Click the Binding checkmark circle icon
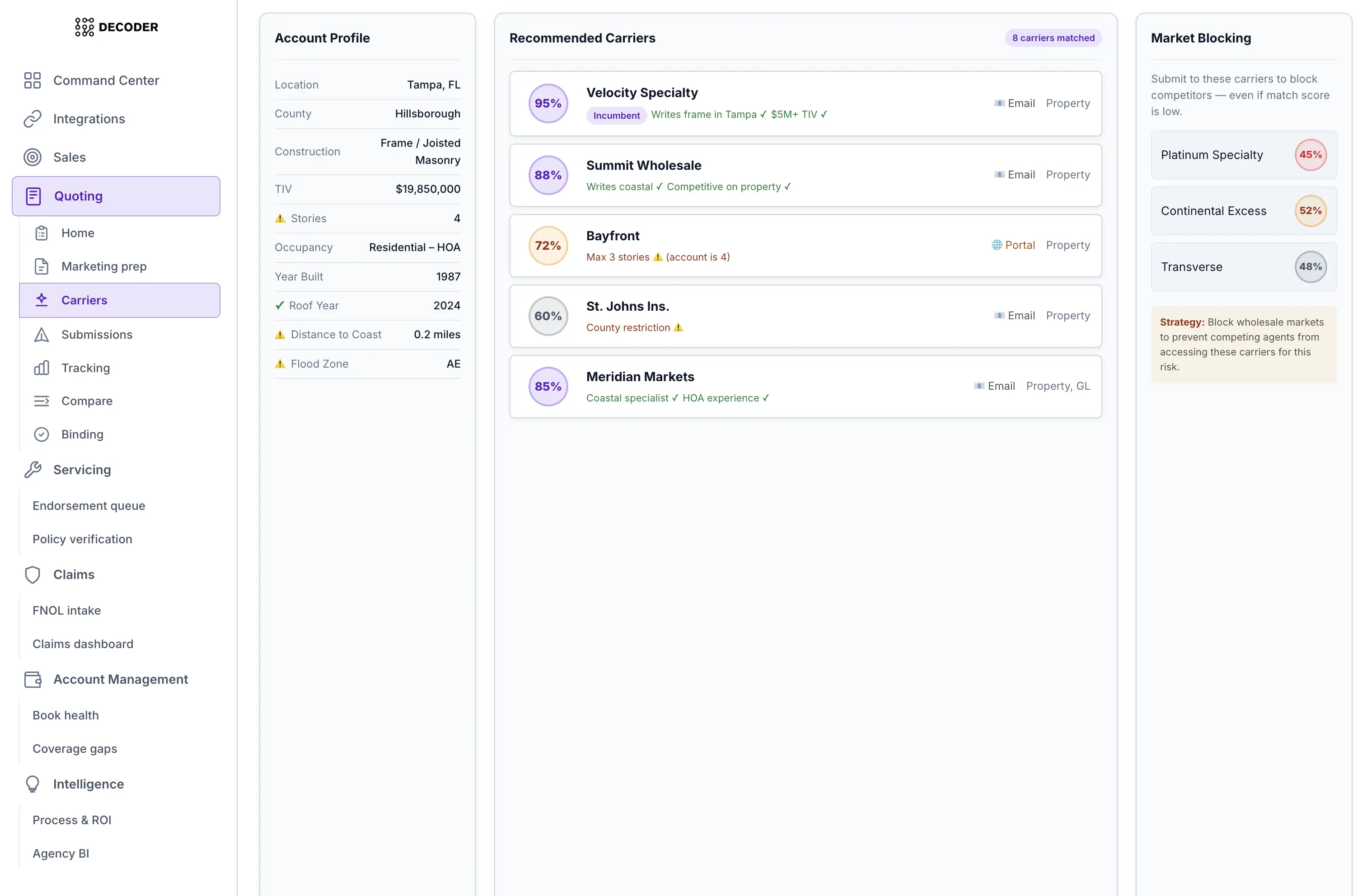The image size is (1367, 896). [x=42, y=435]
